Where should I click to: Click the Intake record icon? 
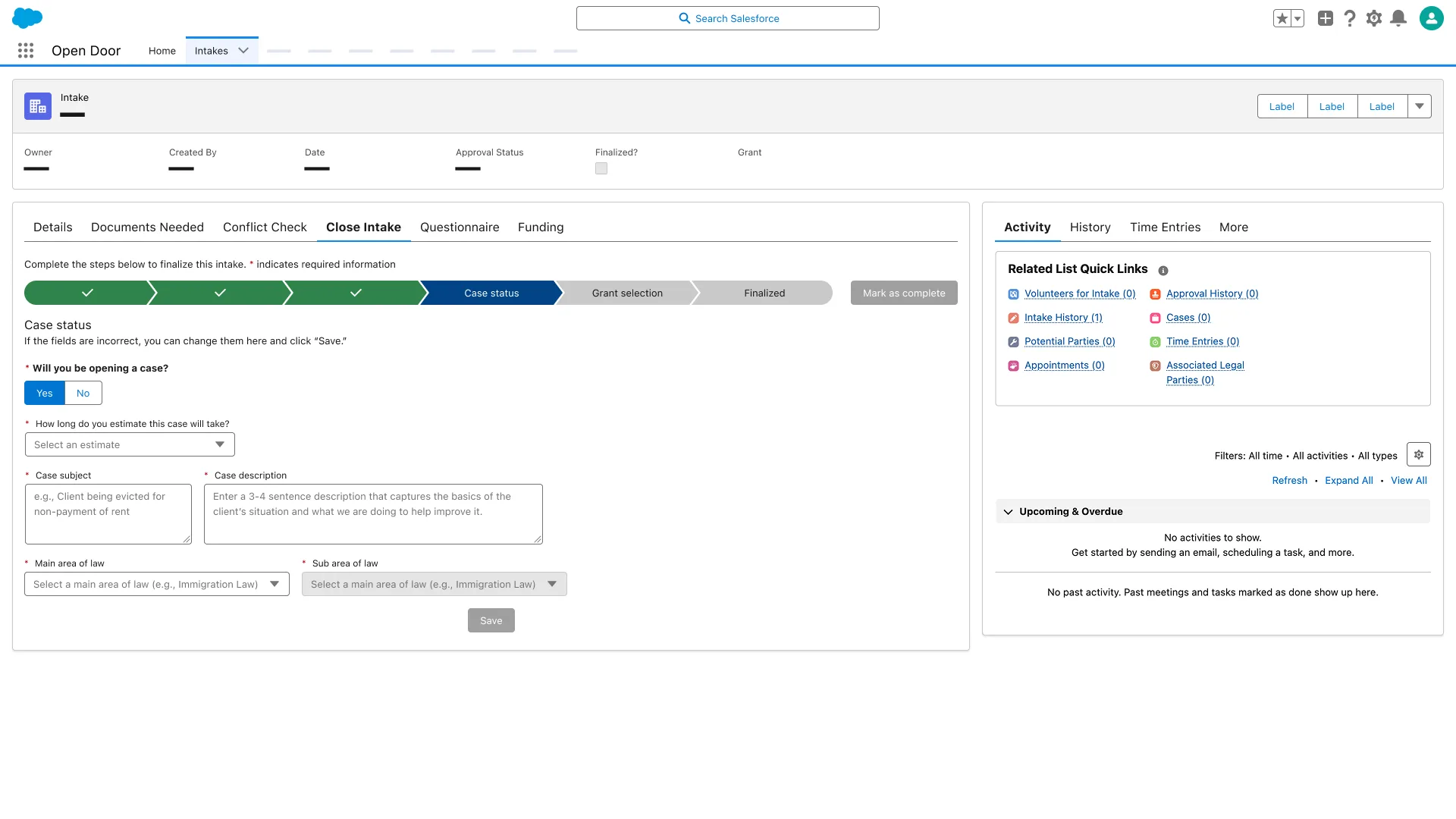[x=38, y=106]
